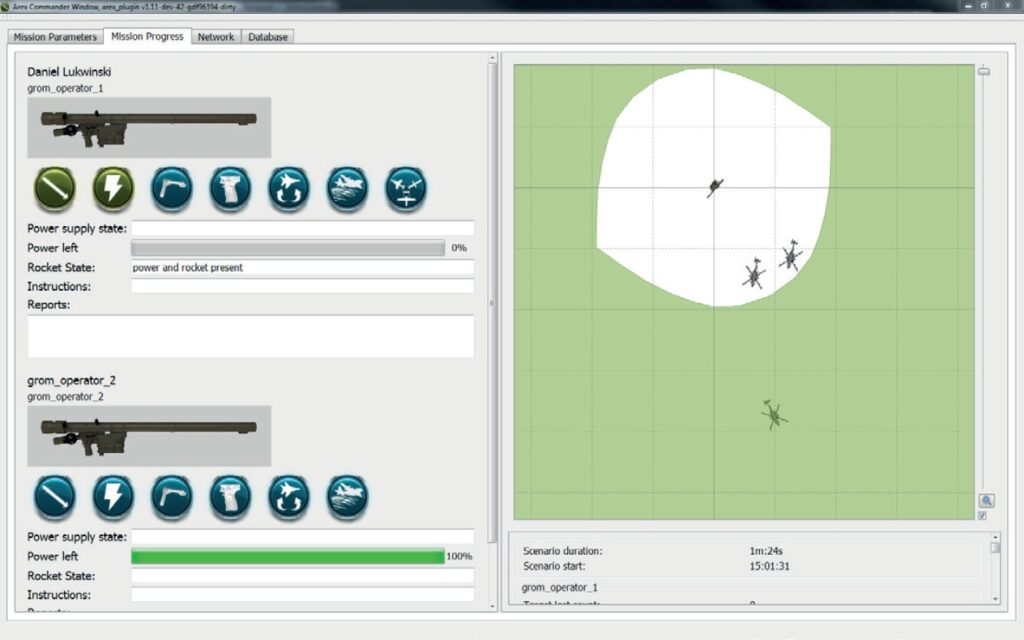Click the blue rocket tube icon for grom_operator_2

[x=55, y=496]
